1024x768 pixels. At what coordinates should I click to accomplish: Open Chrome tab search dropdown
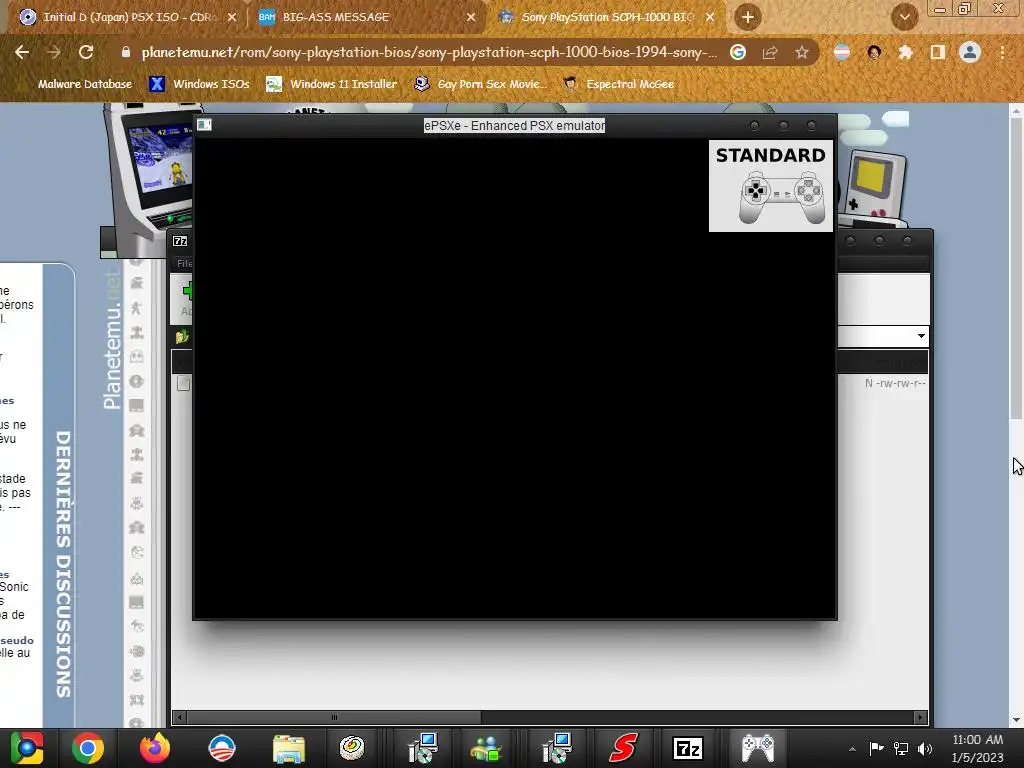(x=904, y=17)
